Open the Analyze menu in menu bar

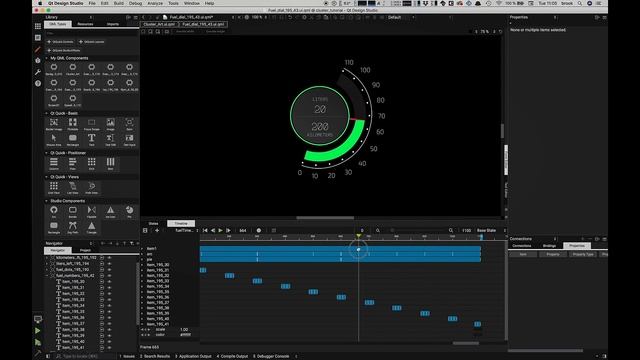click(x=155, y=3)
